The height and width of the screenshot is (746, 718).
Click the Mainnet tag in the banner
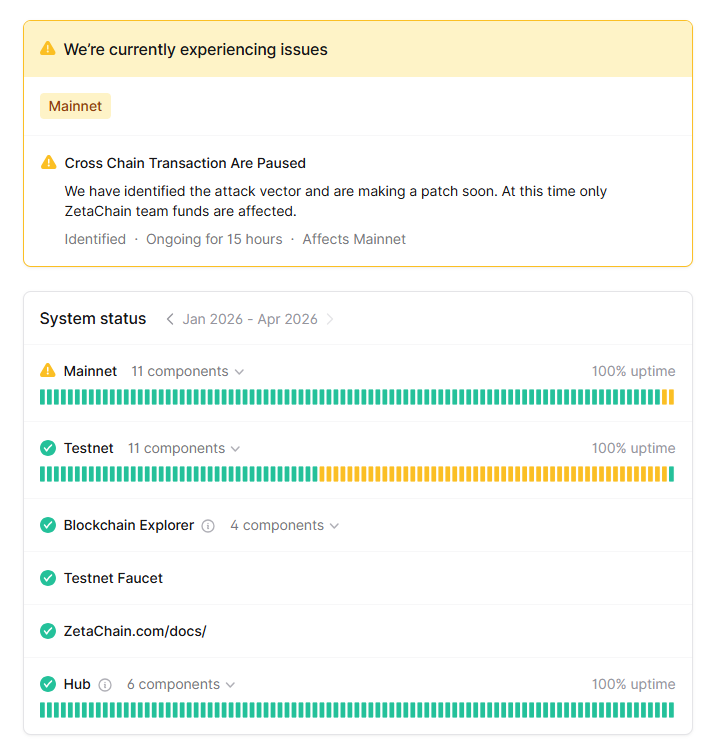75,106
